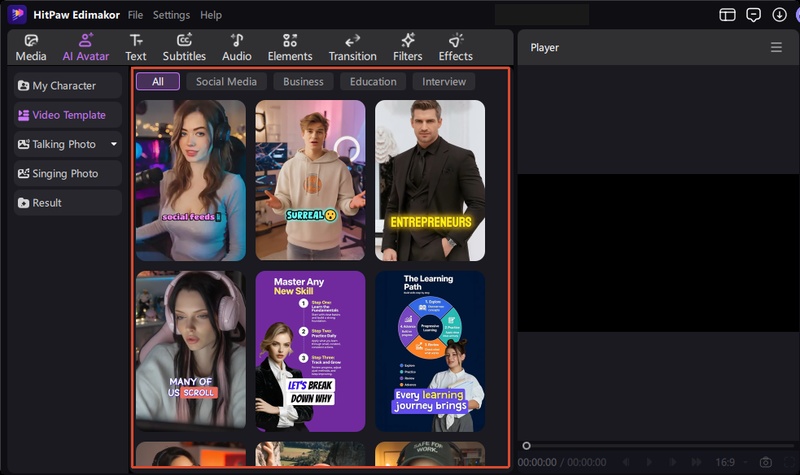The width and height of the screenshot is (800, 475).
Task: Click the snapshot camera icon in player
Action: tap(765, 462)
